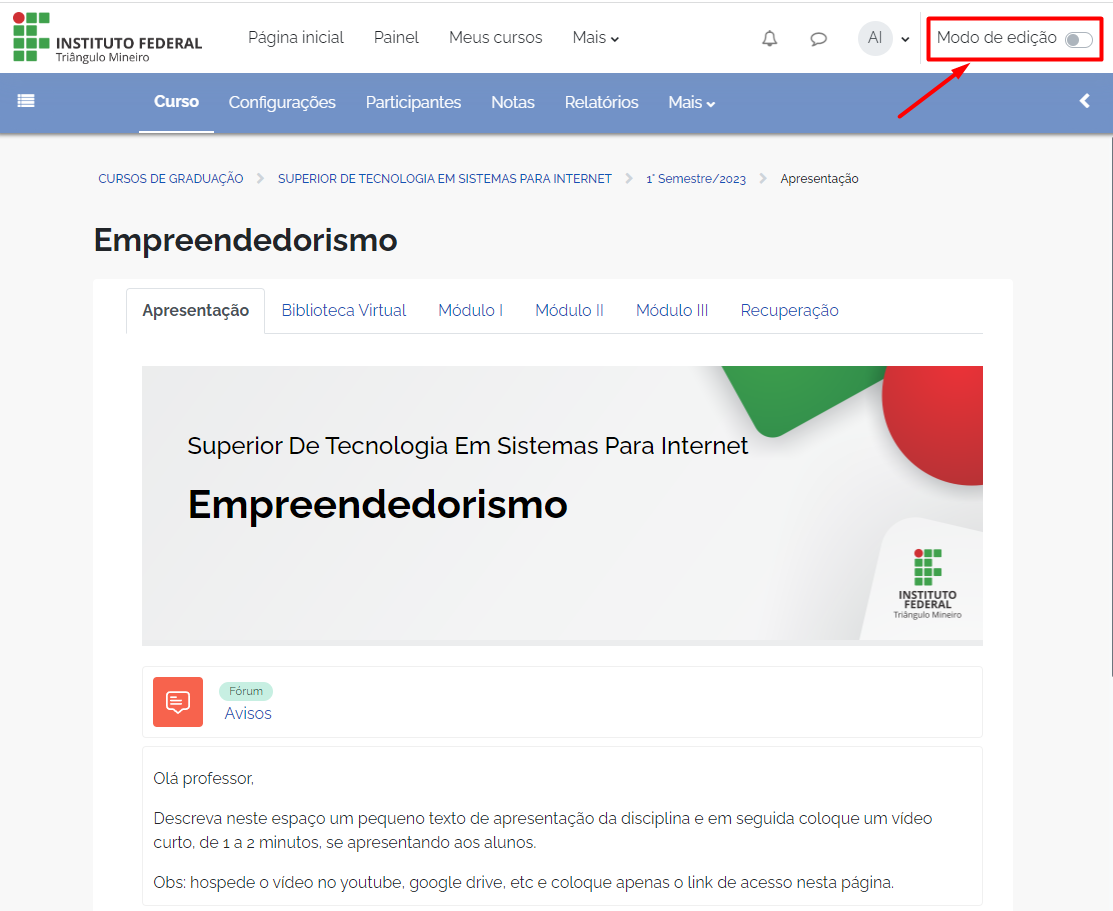Image resolution: width=1113 pixels, height=911 pixels.
Task: Click the Cursos de Graduação breadcrumb
Action: click(x=171, y=179)
